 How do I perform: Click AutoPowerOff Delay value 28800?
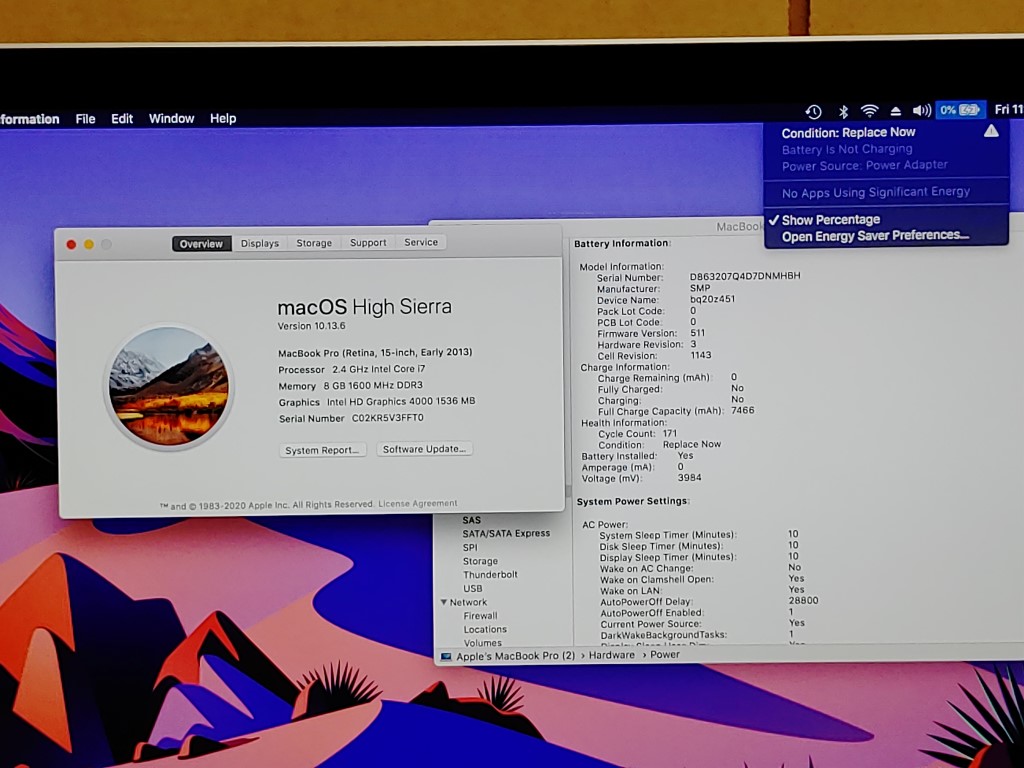tap(803, 600)
